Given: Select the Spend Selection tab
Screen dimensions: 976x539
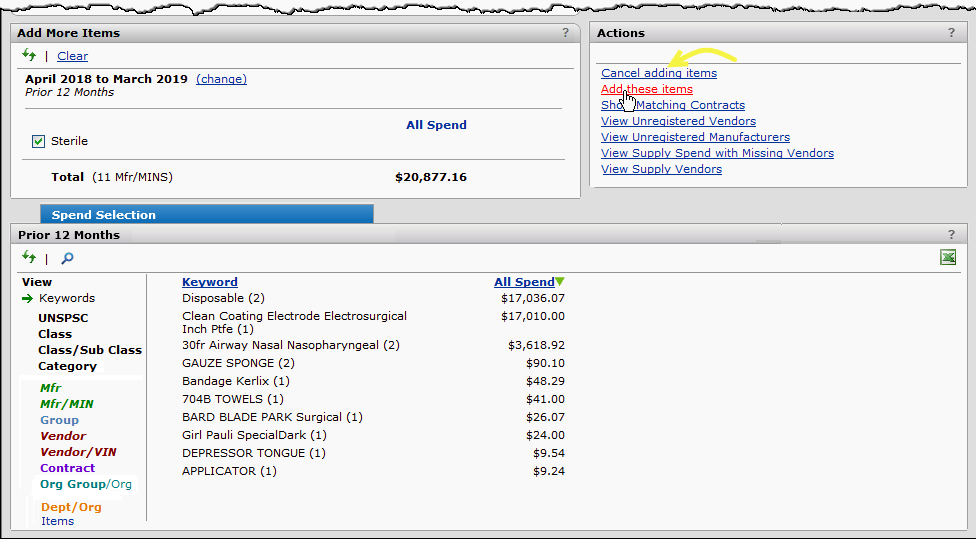Looking at the screenshot, I should point(104,215).
